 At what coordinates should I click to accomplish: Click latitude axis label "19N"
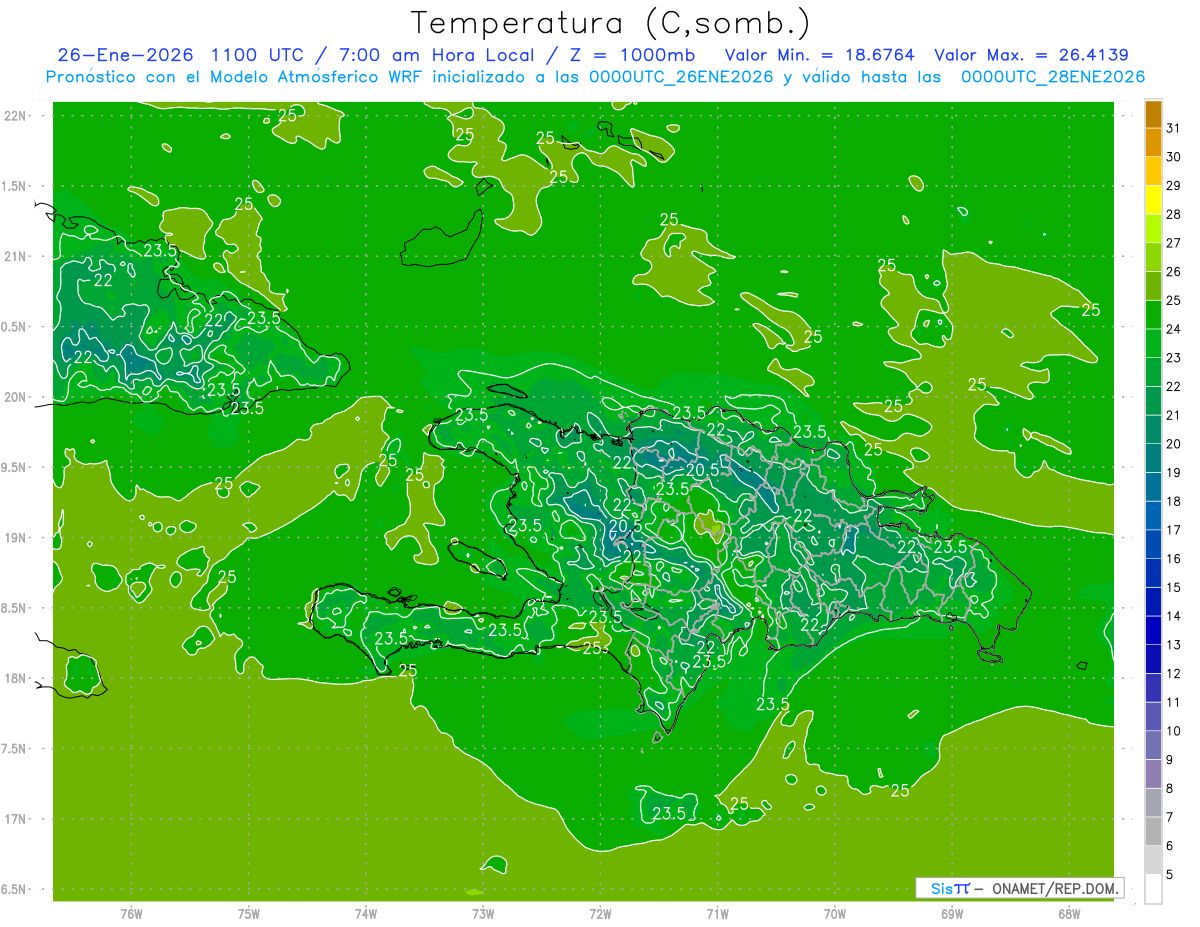(x=15, y=538)
